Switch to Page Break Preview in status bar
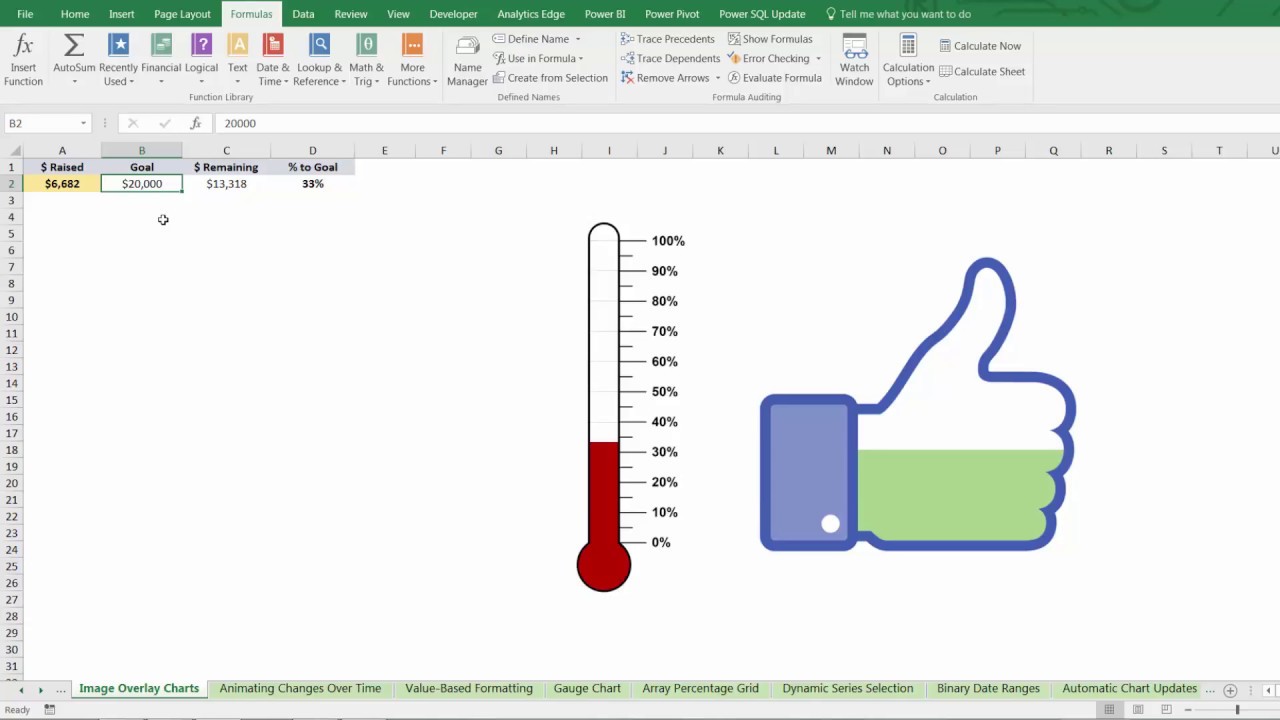 pyautogui.click(x=1165, y=710)
